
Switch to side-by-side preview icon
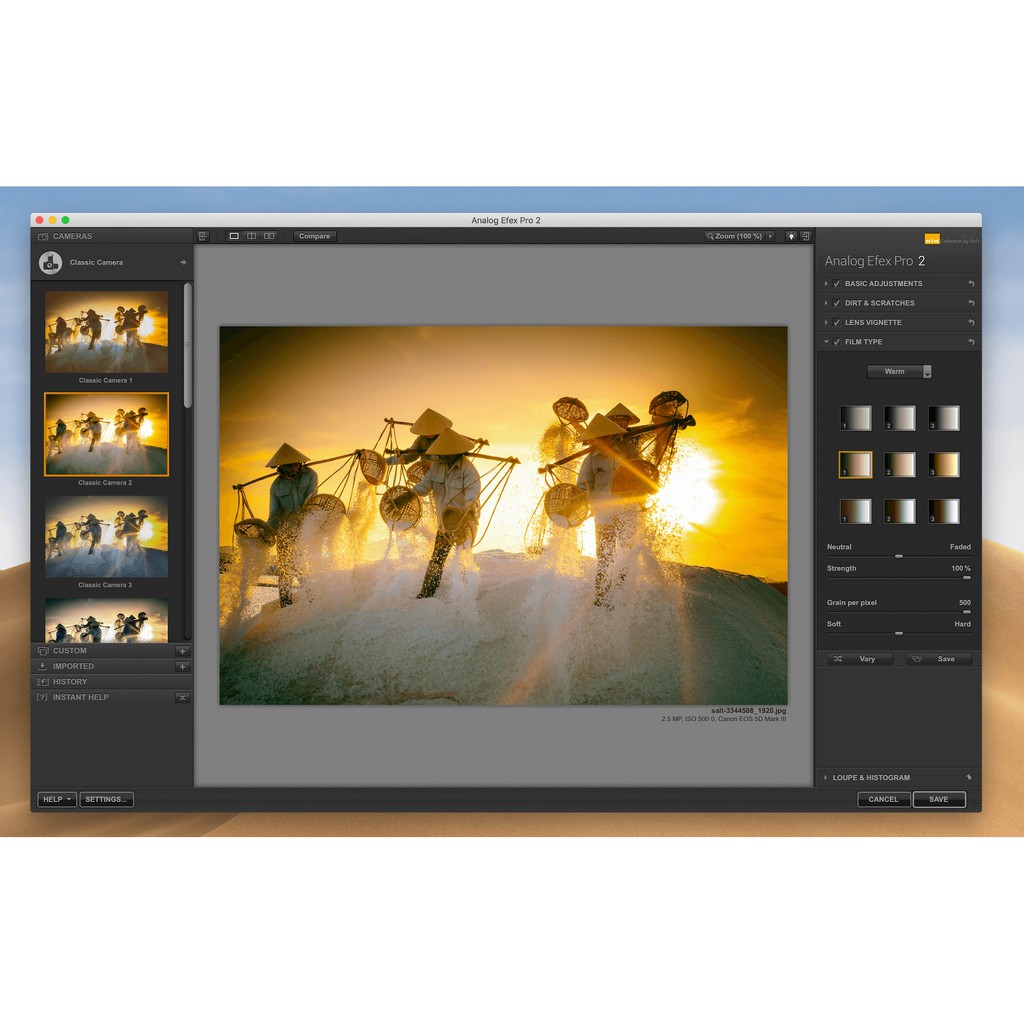tap(269, 236)
